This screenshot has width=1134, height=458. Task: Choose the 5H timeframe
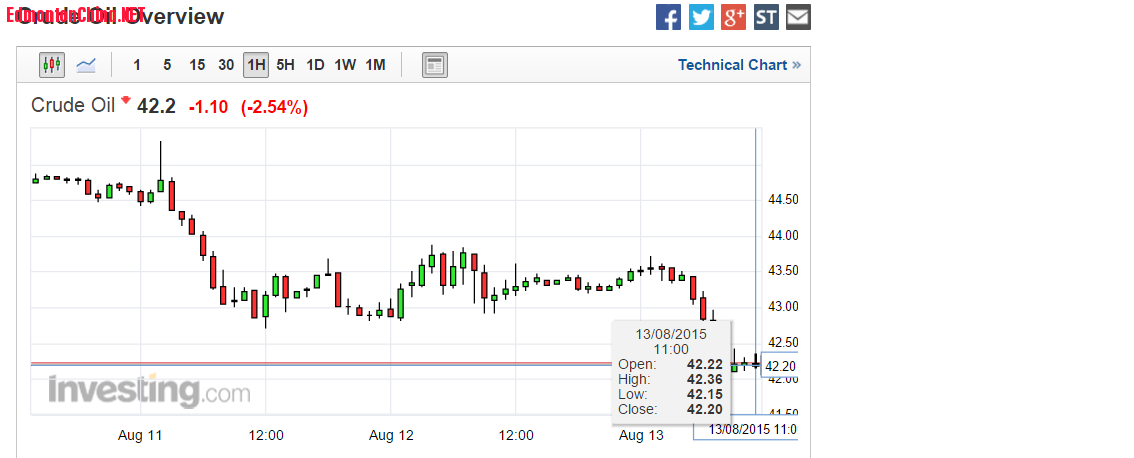[285, 65]
